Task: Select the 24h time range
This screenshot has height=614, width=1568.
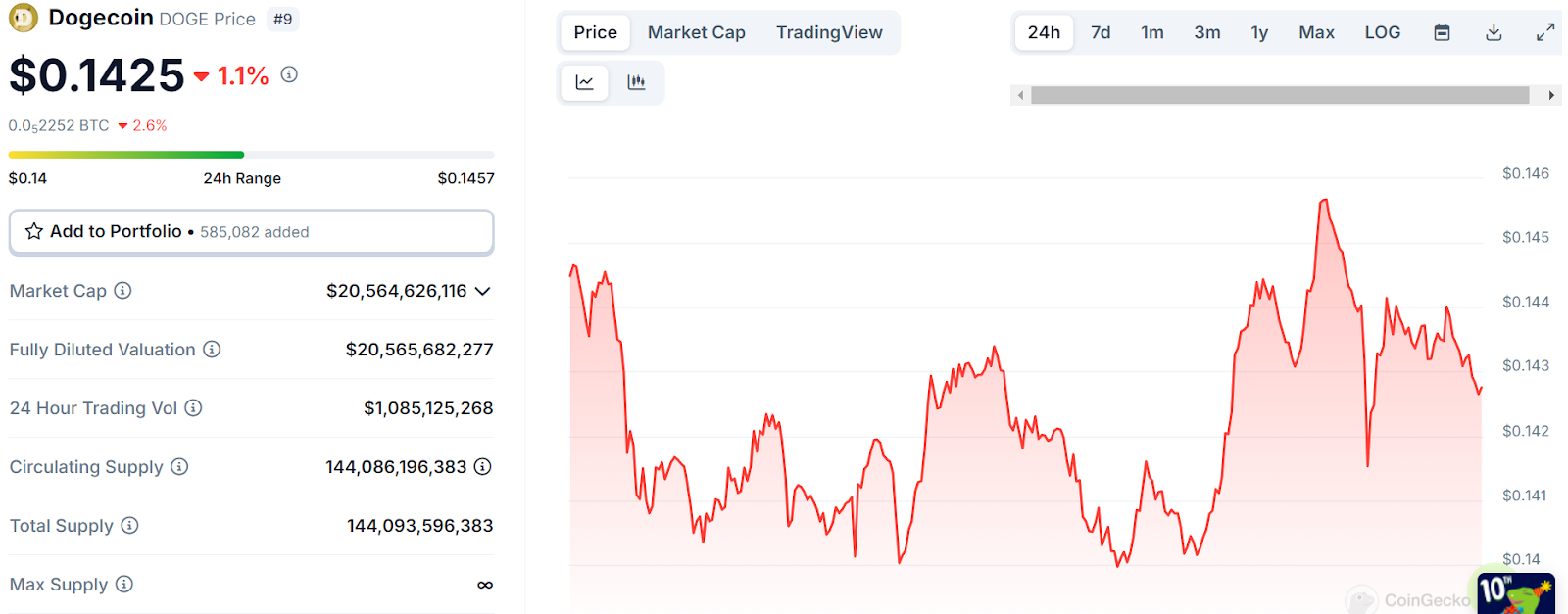Action: [x=1044, y=32]
